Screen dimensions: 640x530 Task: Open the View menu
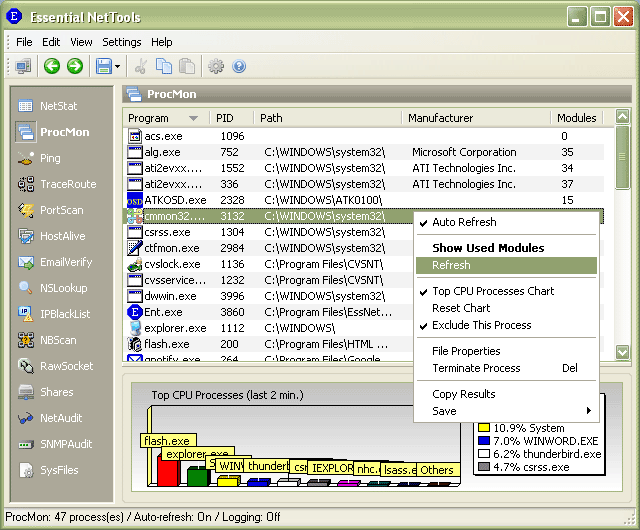tap(81, 42)
